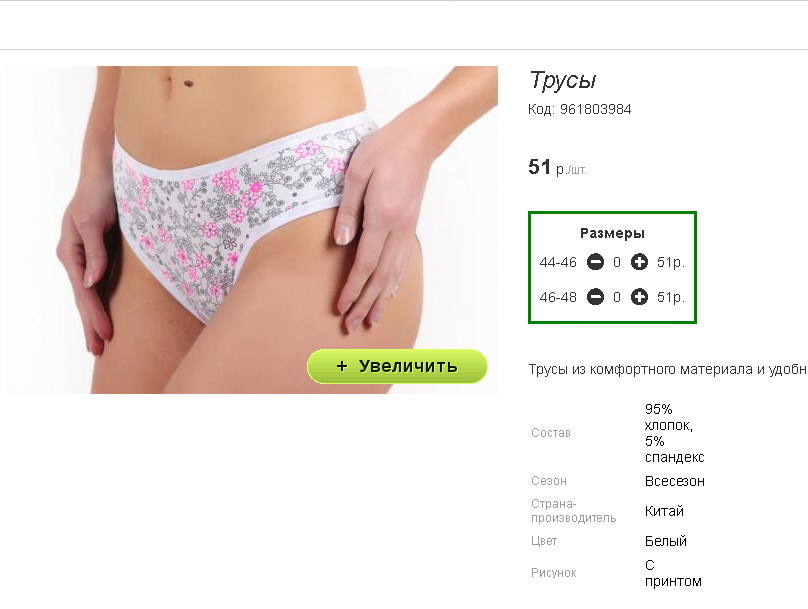
Task: Click the green Увеличить button
Action: 397,366
